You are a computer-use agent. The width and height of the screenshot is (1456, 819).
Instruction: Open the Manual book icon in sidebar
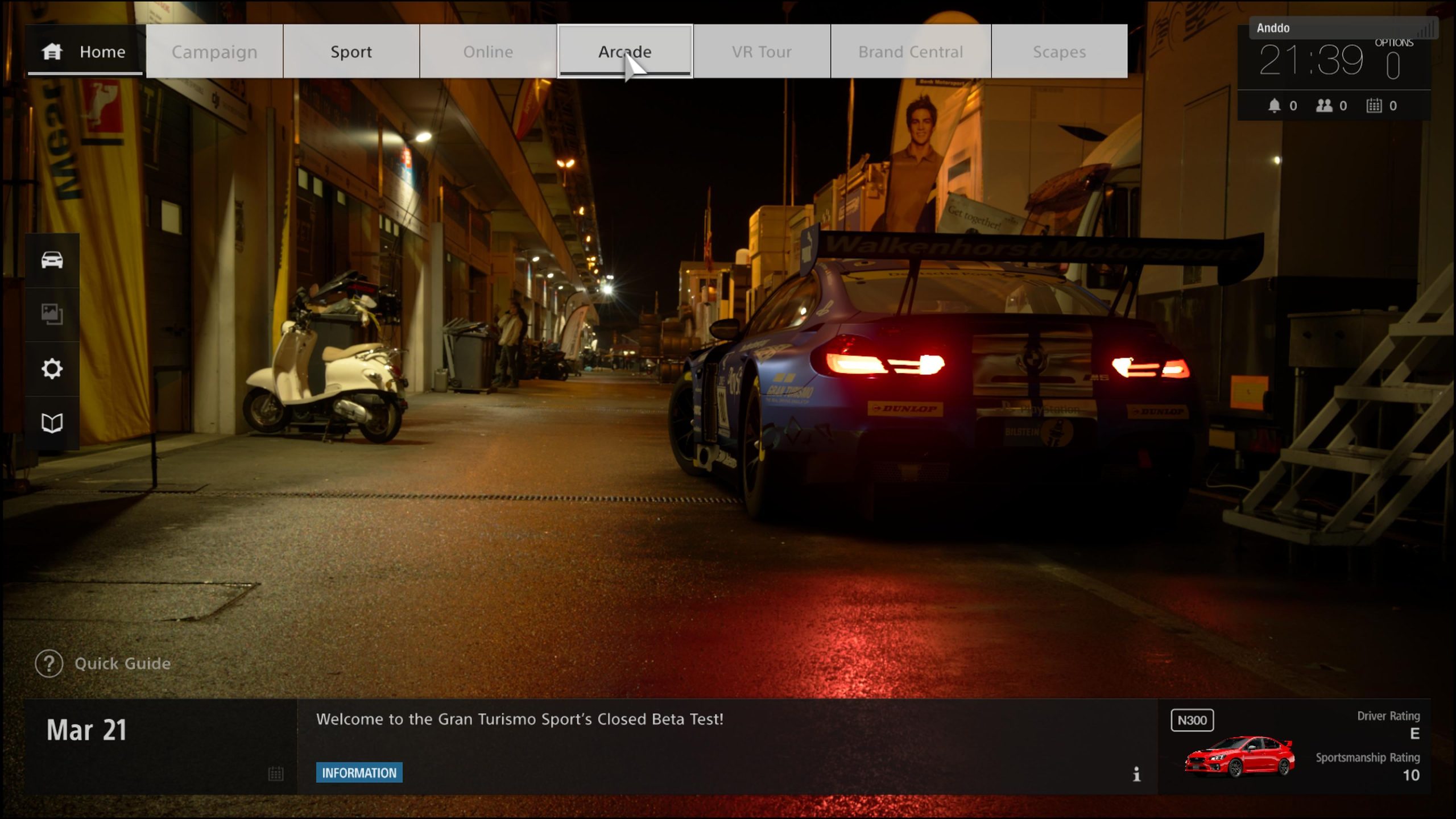click(52, 423)
